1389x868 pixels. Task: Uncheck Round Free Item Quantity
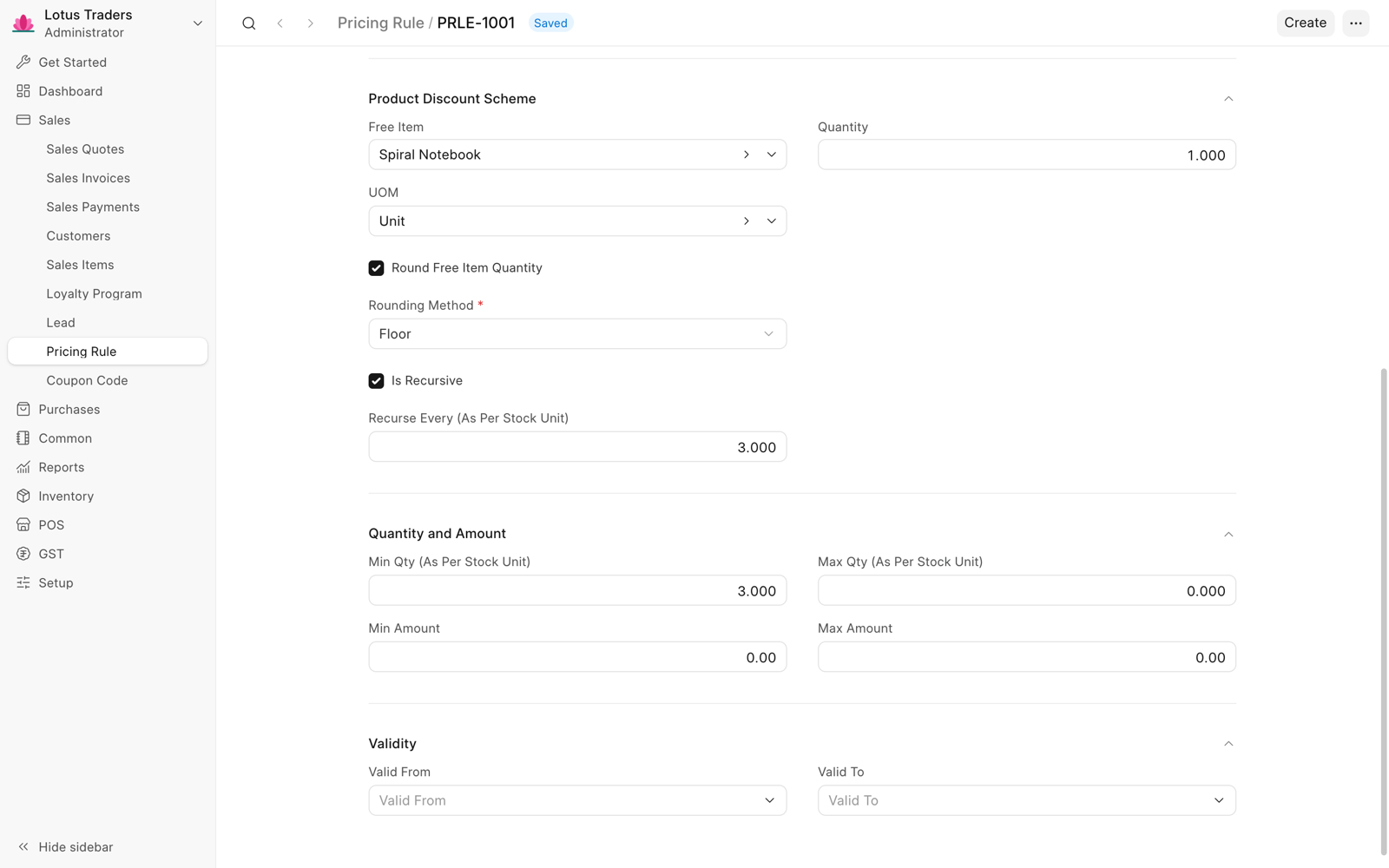coord(376,268)
